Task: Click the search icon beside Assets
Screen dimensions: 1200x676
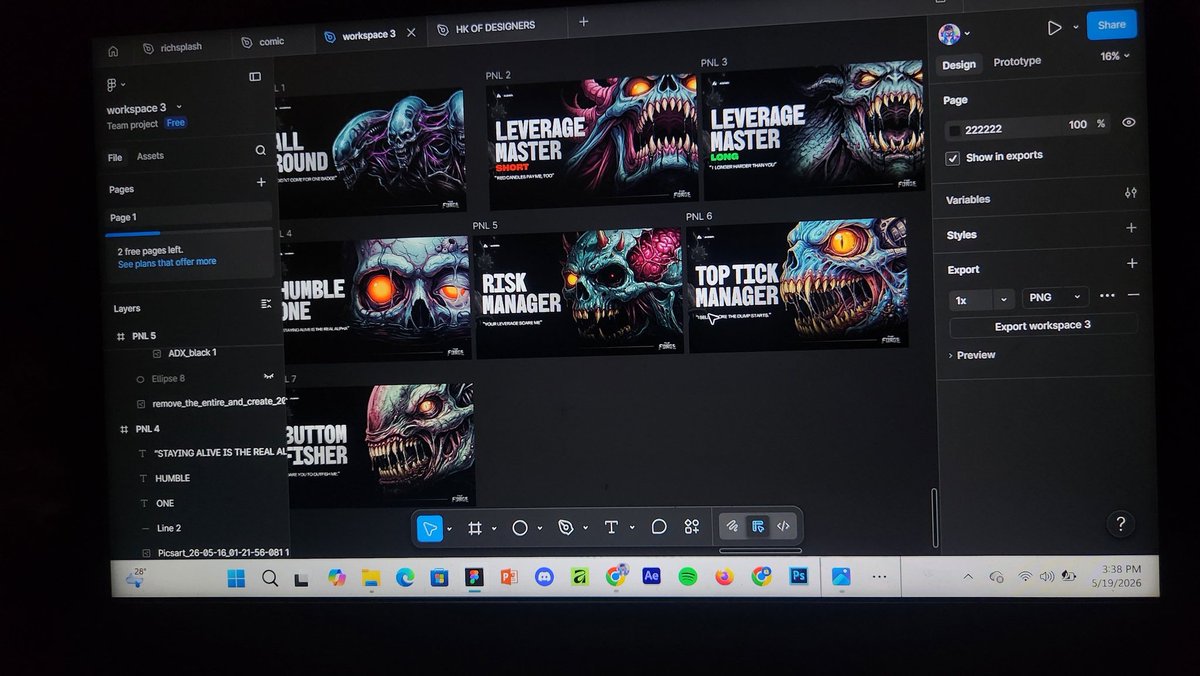Action: pyautogui.click(x=261, y=151)
